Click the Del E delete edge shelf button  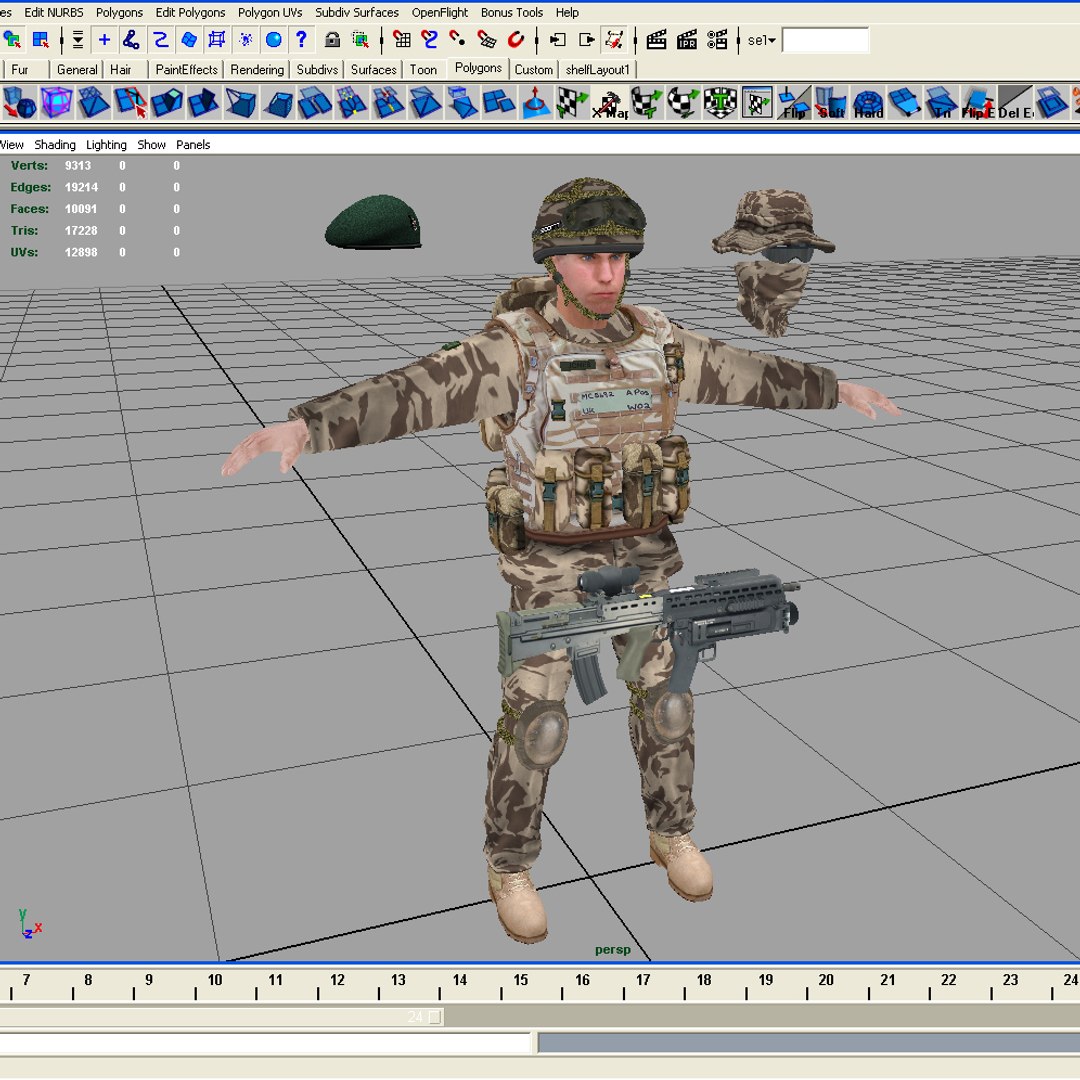point(1015,103)
